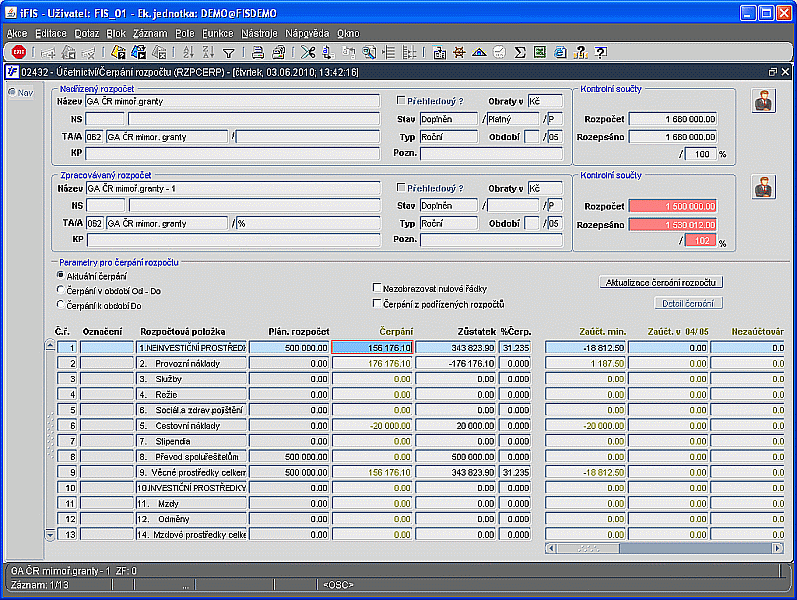Select Čerpání v období Od - Do
The height and width of the screenshot is (600, 797).
pos(61,289)
